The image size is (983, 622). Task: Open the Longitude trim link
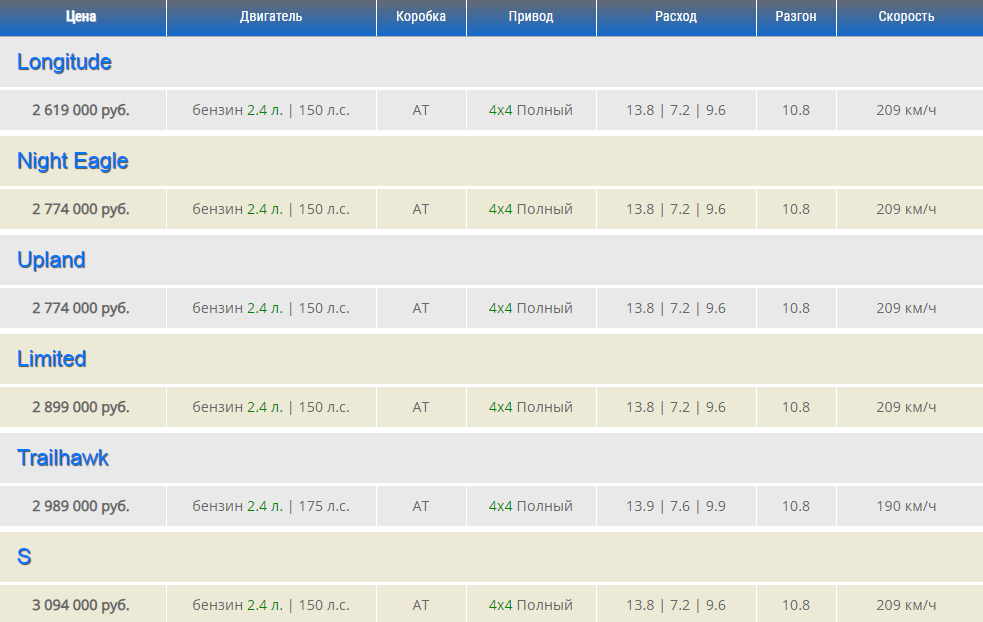click(x=64, y=62)
